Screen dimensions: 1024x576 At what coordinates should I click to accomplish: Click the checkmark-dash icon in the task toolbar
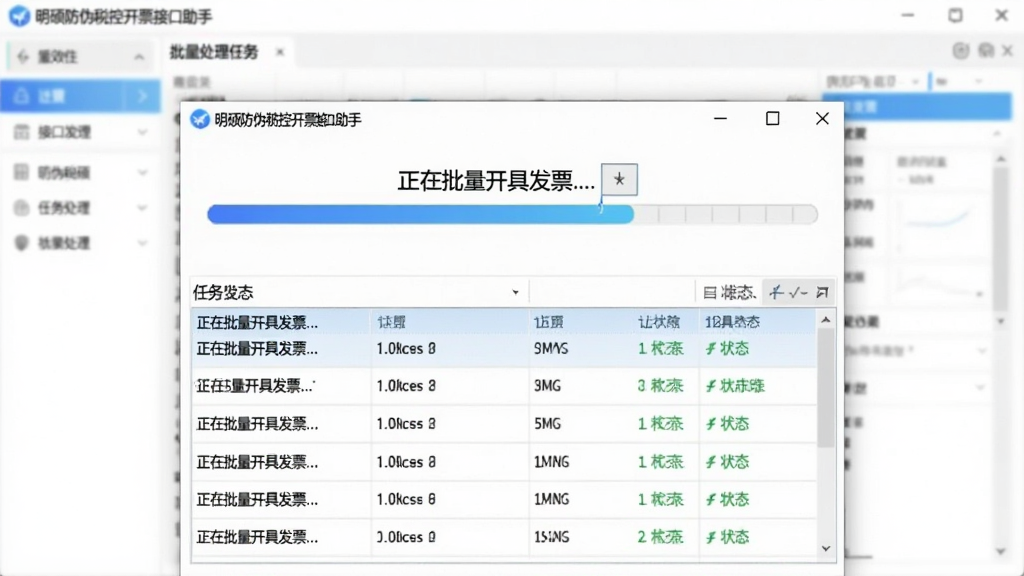pos(798,293)
